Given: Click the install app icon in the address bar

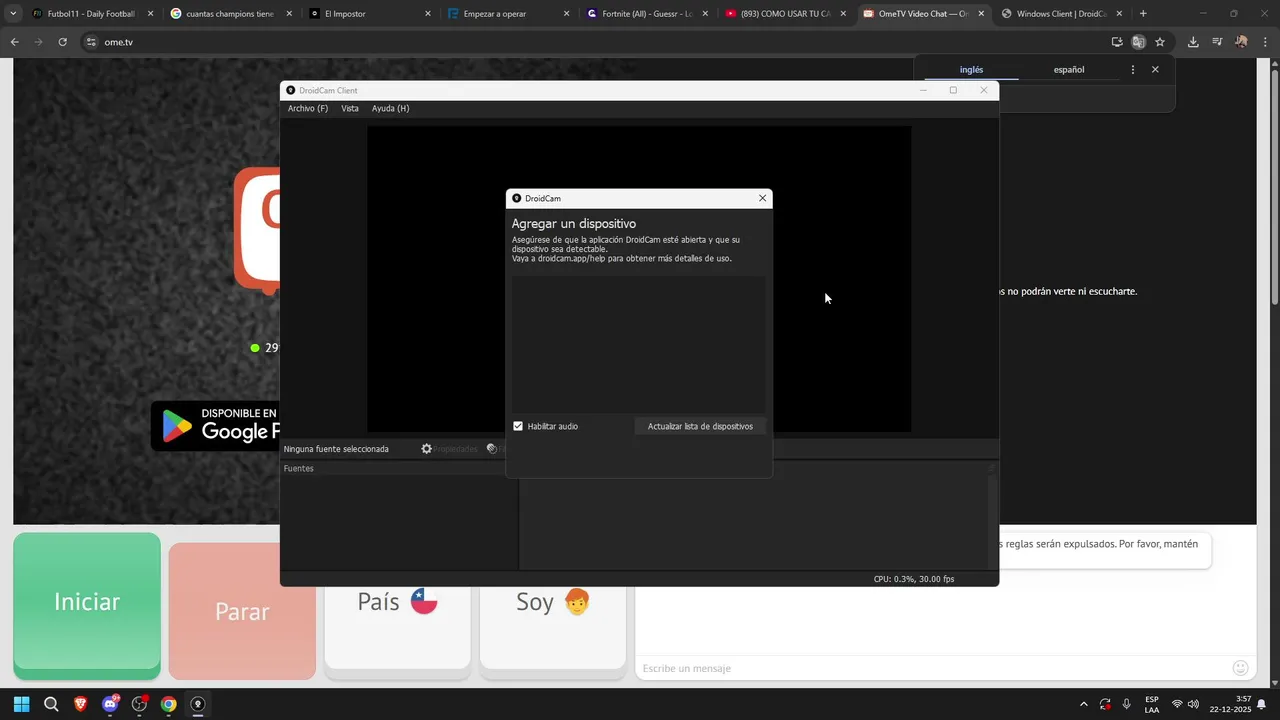Looking at the screenshot, I should 1117,42.
